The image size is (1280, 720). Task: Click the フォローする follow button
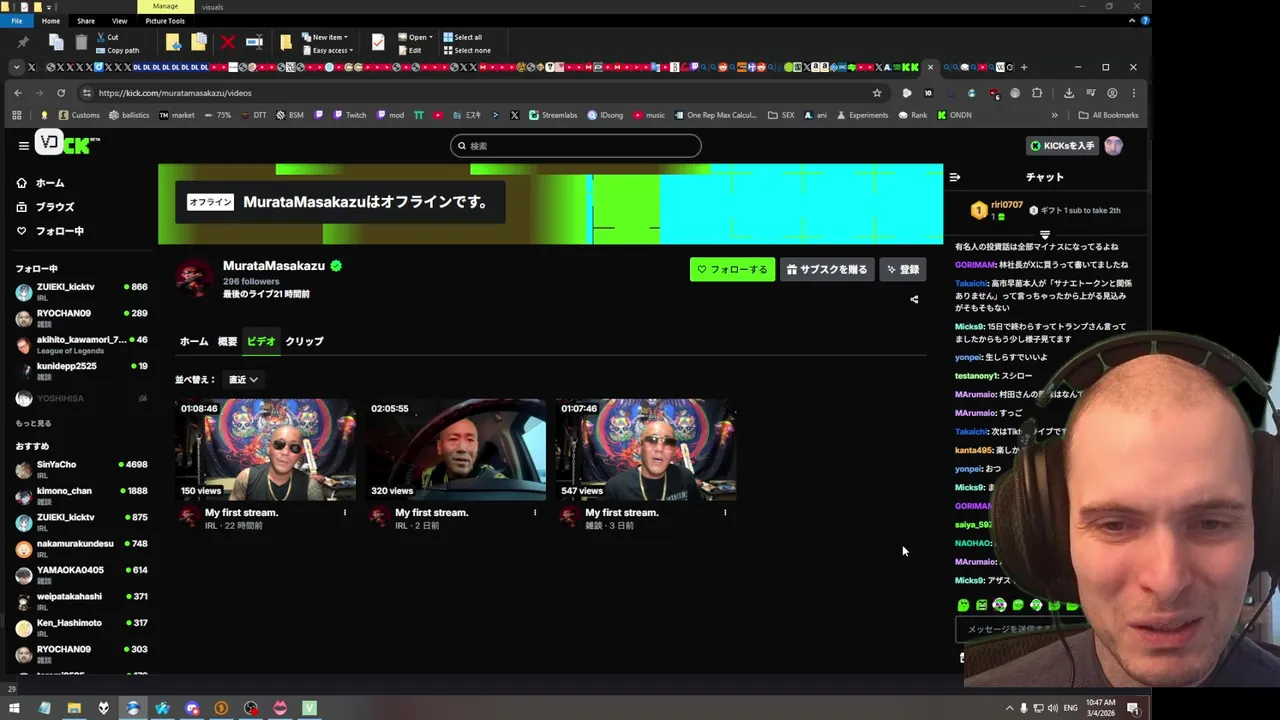pos(732,269)
